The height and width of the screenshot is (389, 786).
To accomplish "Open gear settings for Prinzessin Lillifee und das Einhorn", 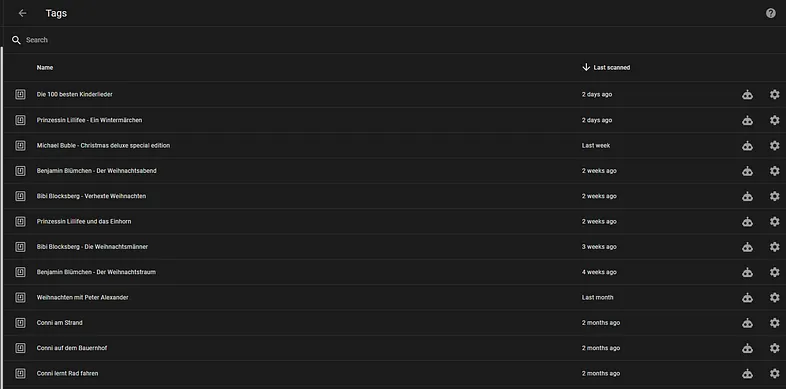I will click(x=774, y=221).
